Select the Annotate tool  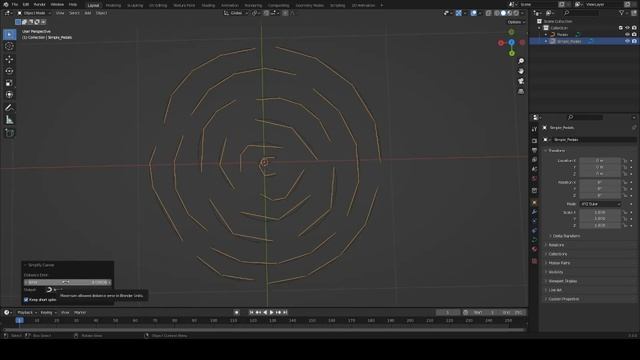coord(9,108)
